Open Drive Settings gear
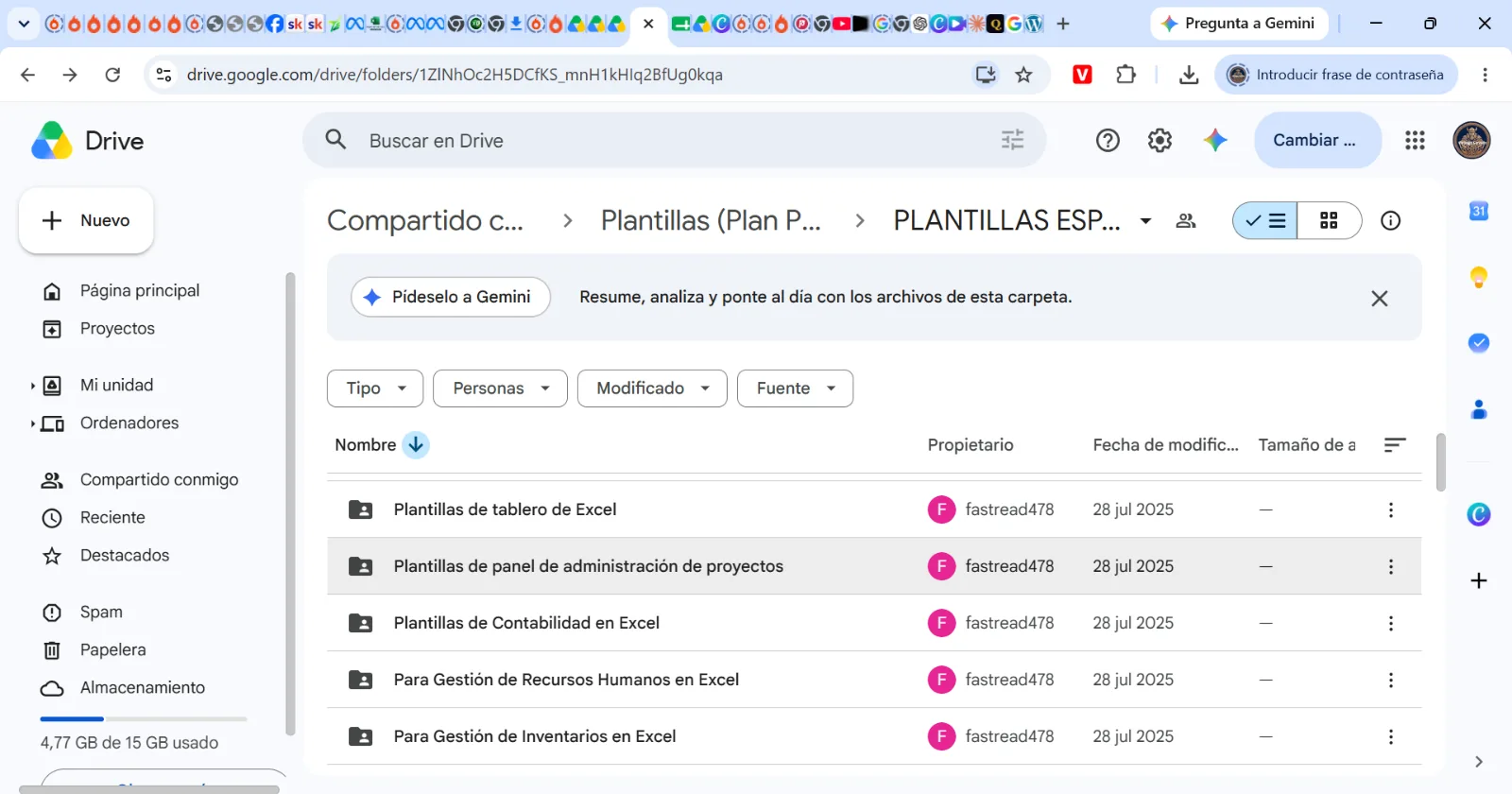The width and height of the screenshot is (1512, 794). pyautogui.click(x=1160, y=141)
